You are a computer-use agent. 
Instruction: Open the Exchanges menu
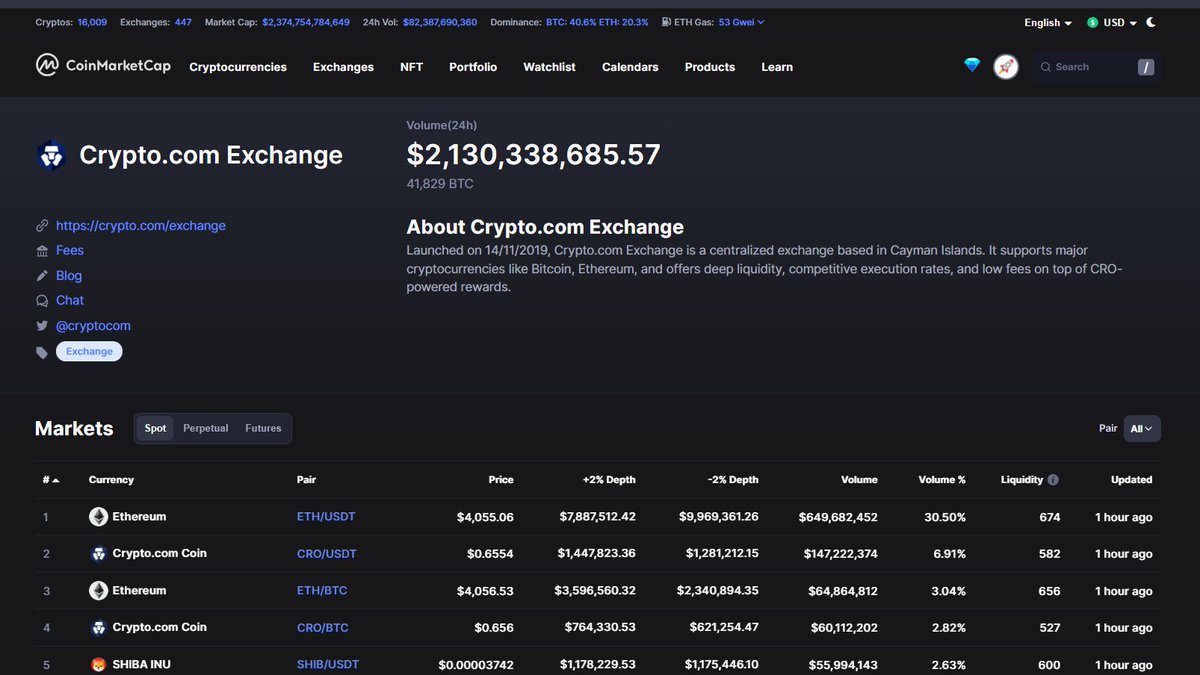343,67
